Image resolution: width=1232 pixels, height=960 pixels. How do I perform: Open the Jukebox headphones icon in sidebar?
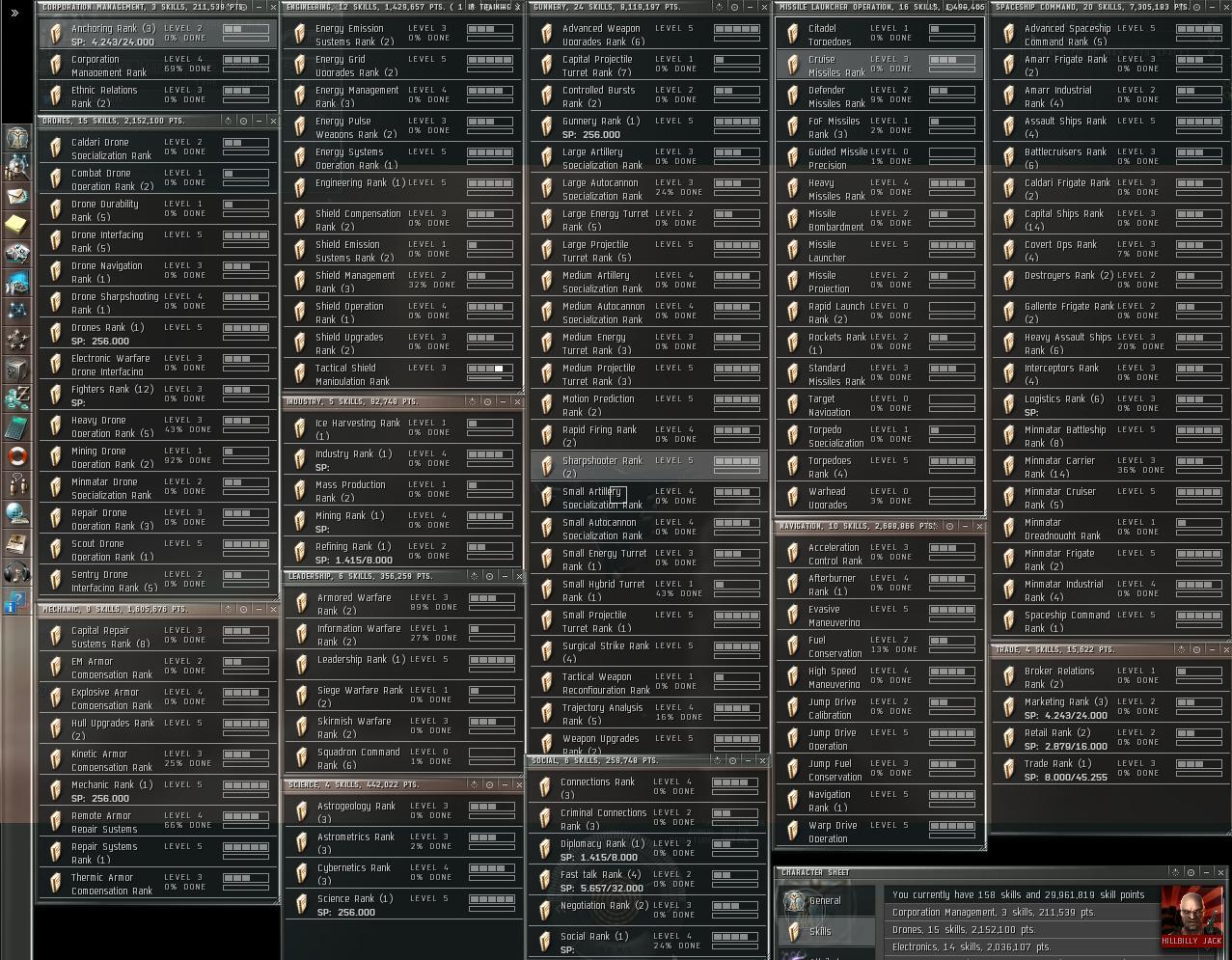[x=16, y=572]
